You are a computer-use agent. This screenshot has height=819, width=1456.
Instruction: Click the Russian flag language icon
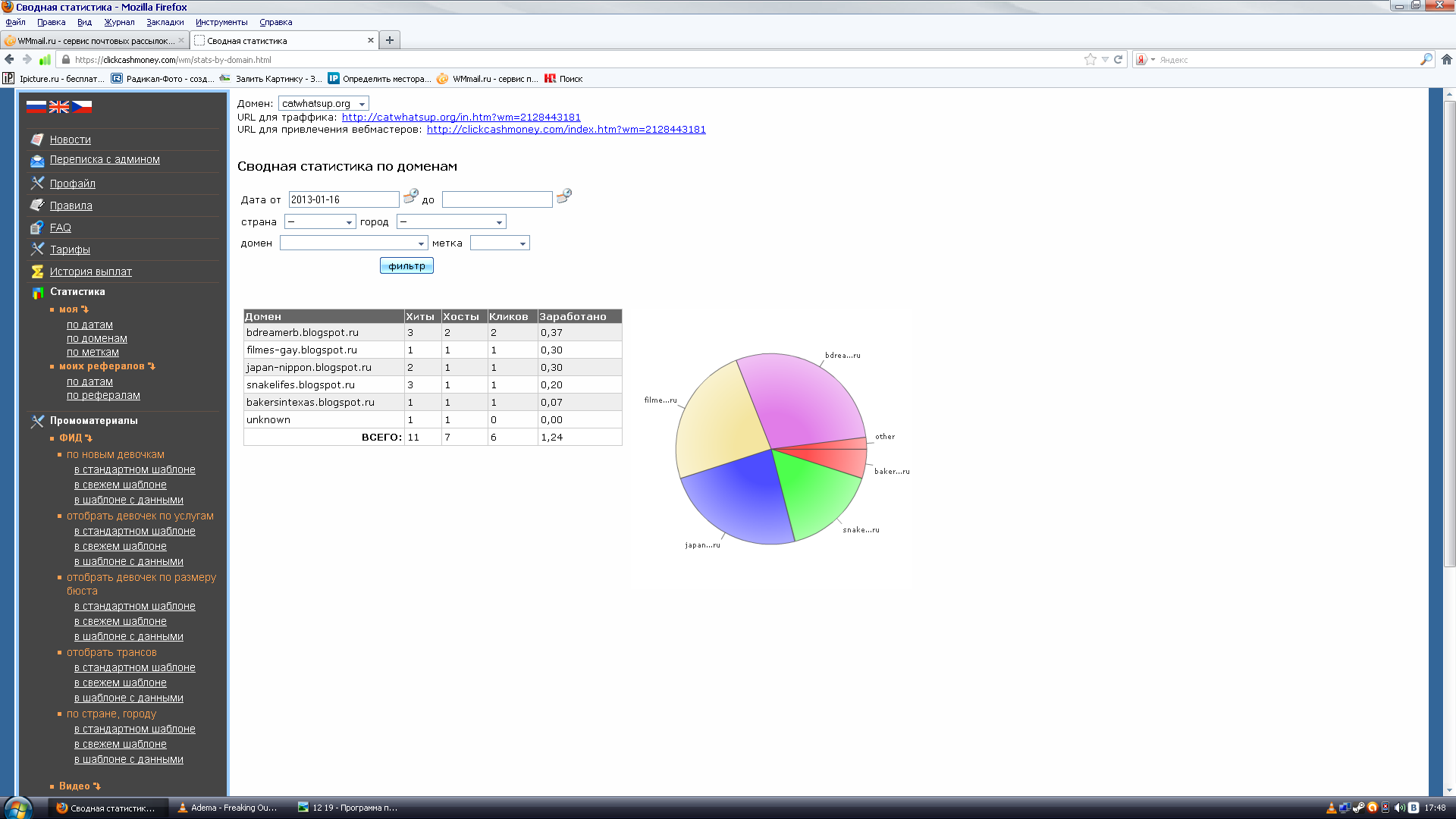[36, 107]
